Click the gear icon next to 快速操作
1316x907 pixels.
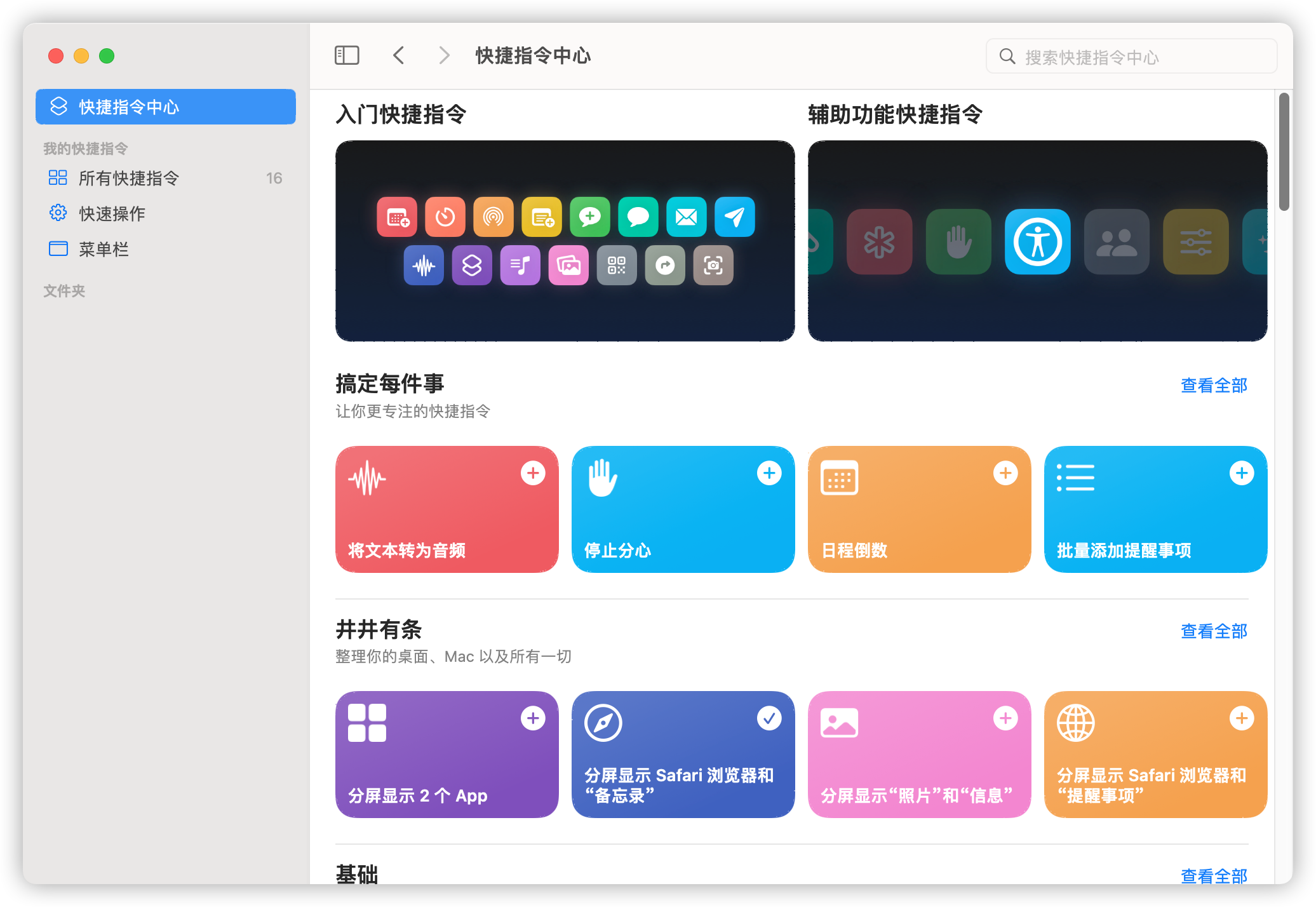[58, 213]
